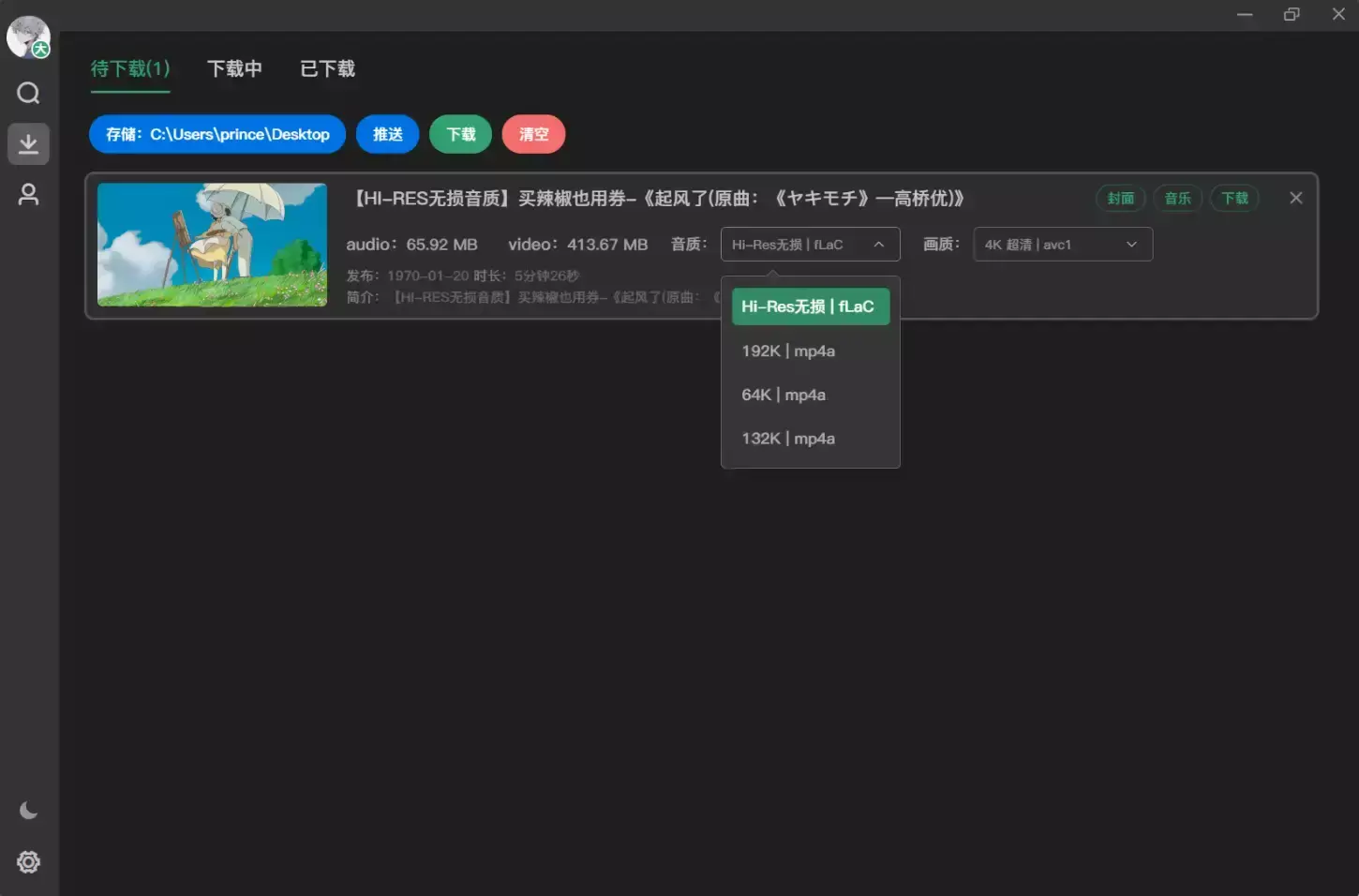Screen dimensions: 1359x896
Task: Open settings via the gear icon
Action: click(28, 862)
